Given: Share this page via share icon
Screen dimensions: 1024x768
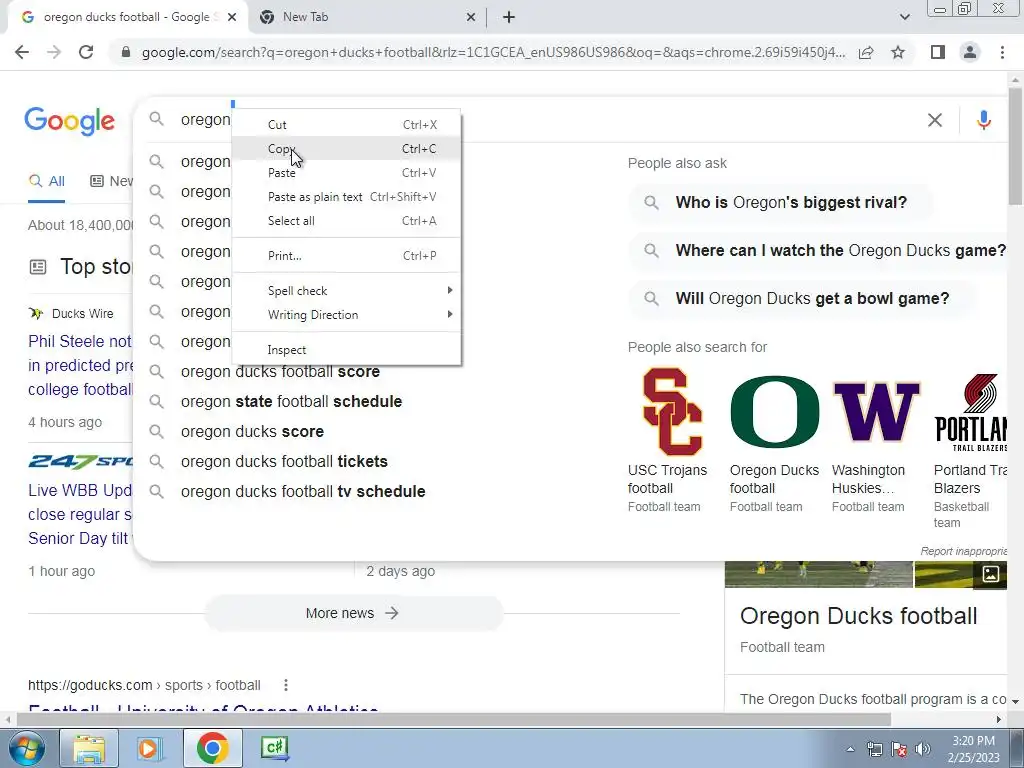Looking at the screenshot, I should point(866,52).
